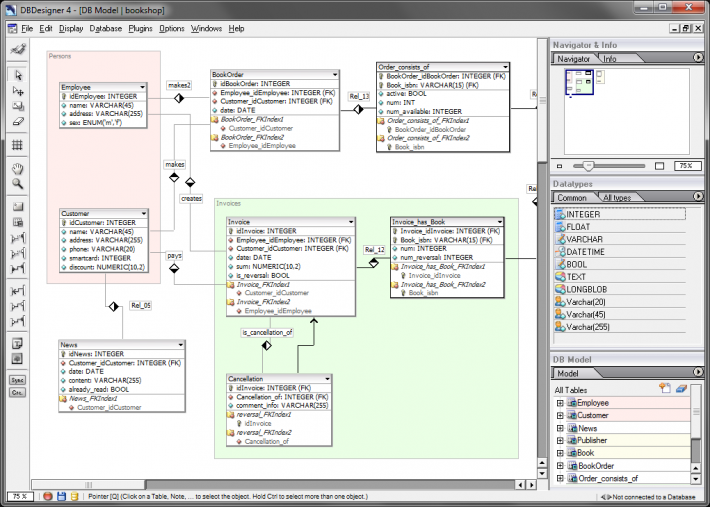Select the New Note text tool
Image resolution: width=710 pixels, height=507 pixels.
tap(18, 344)
